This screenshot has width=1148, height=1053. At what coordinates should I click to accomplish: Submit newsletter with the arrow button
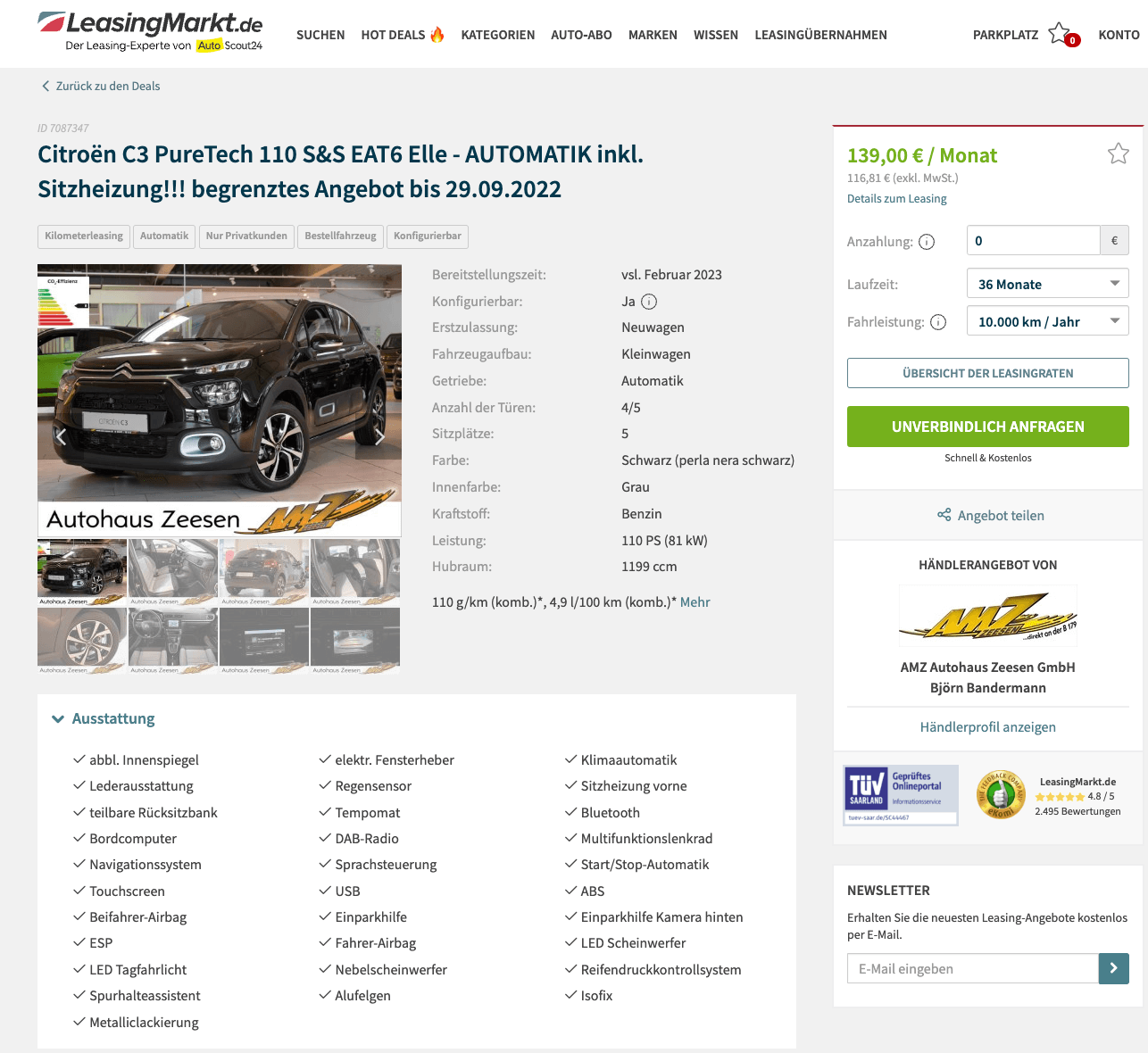(x=1113, y=968)
